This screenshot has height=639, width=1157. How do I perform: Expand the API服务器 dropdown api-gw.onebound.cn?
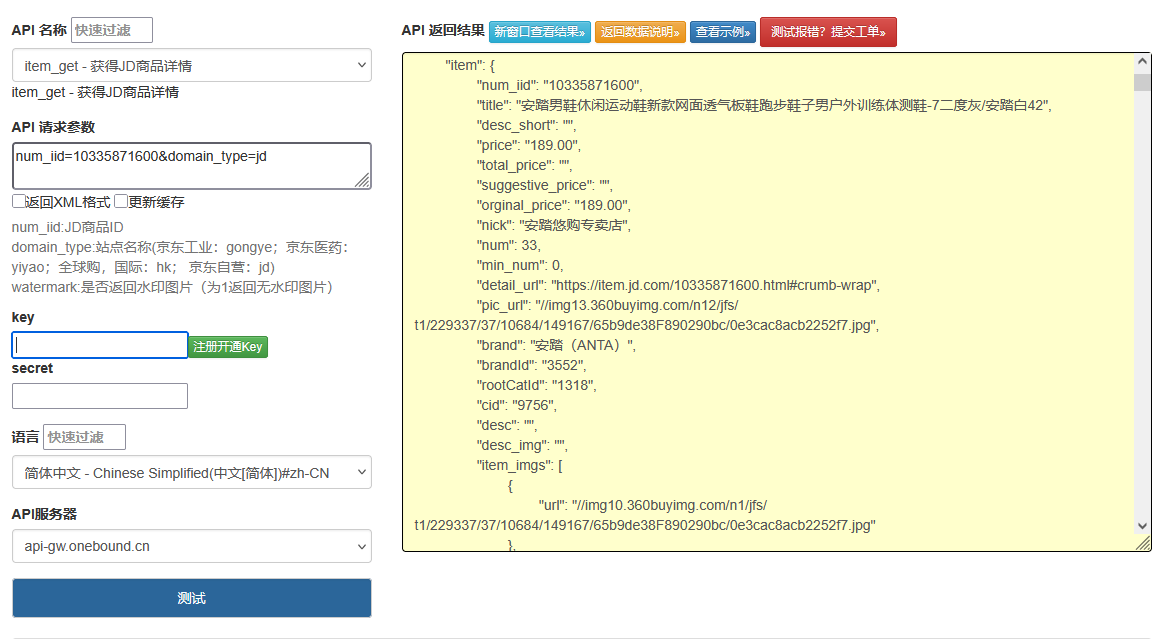pos(191,546)
